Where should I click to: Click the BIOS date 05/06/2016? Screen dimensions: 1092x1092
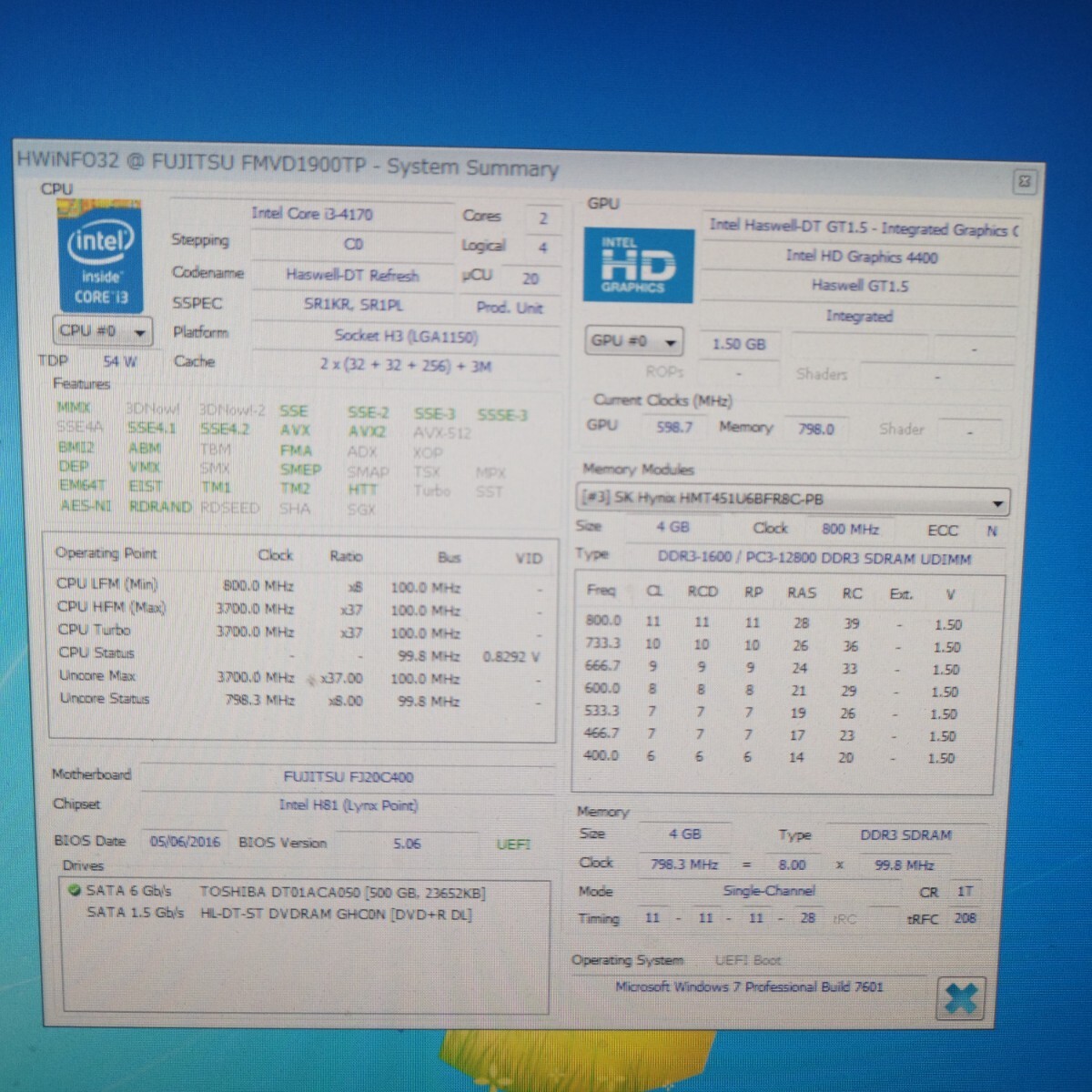tap(185, 842)
